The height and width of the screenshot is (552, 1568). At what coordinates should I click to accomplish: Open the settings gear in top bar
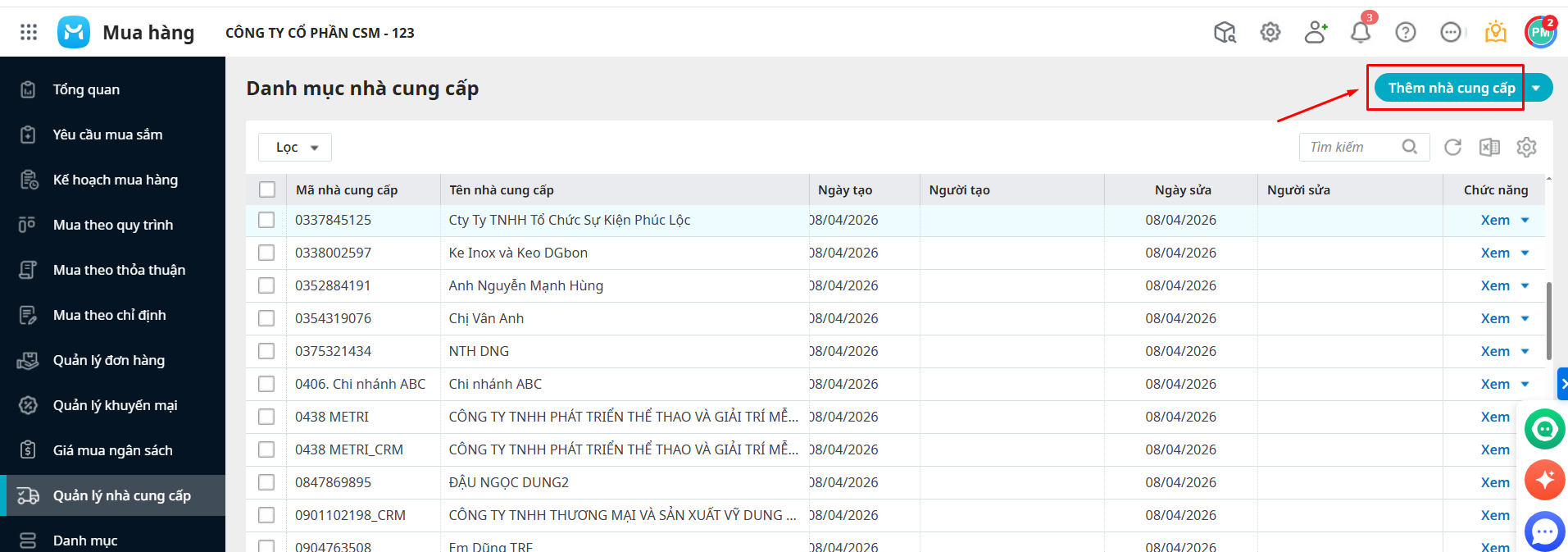tap(1270, 33)
